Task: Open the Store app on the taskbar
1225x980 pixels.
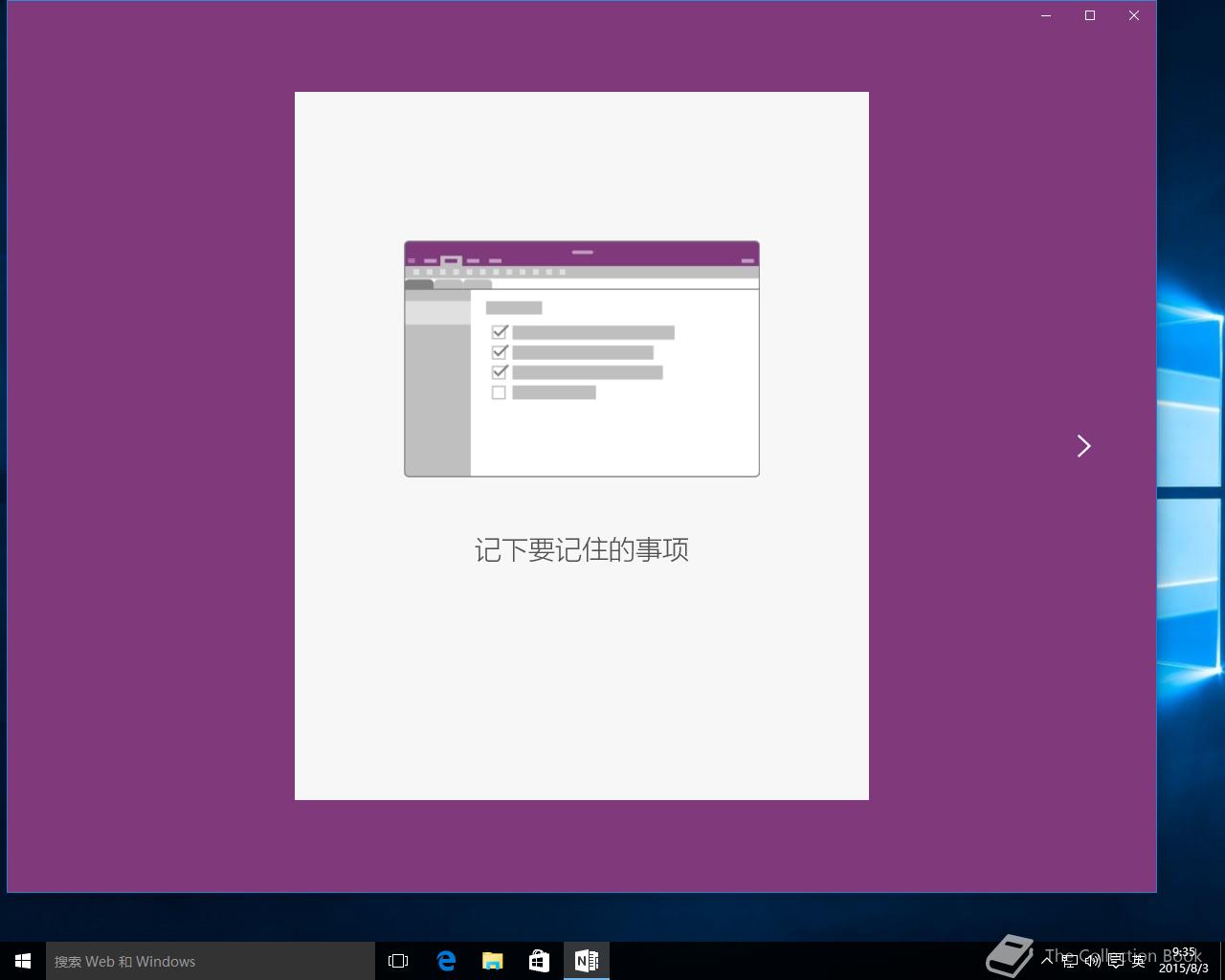Action: click(x=539, y=961)
